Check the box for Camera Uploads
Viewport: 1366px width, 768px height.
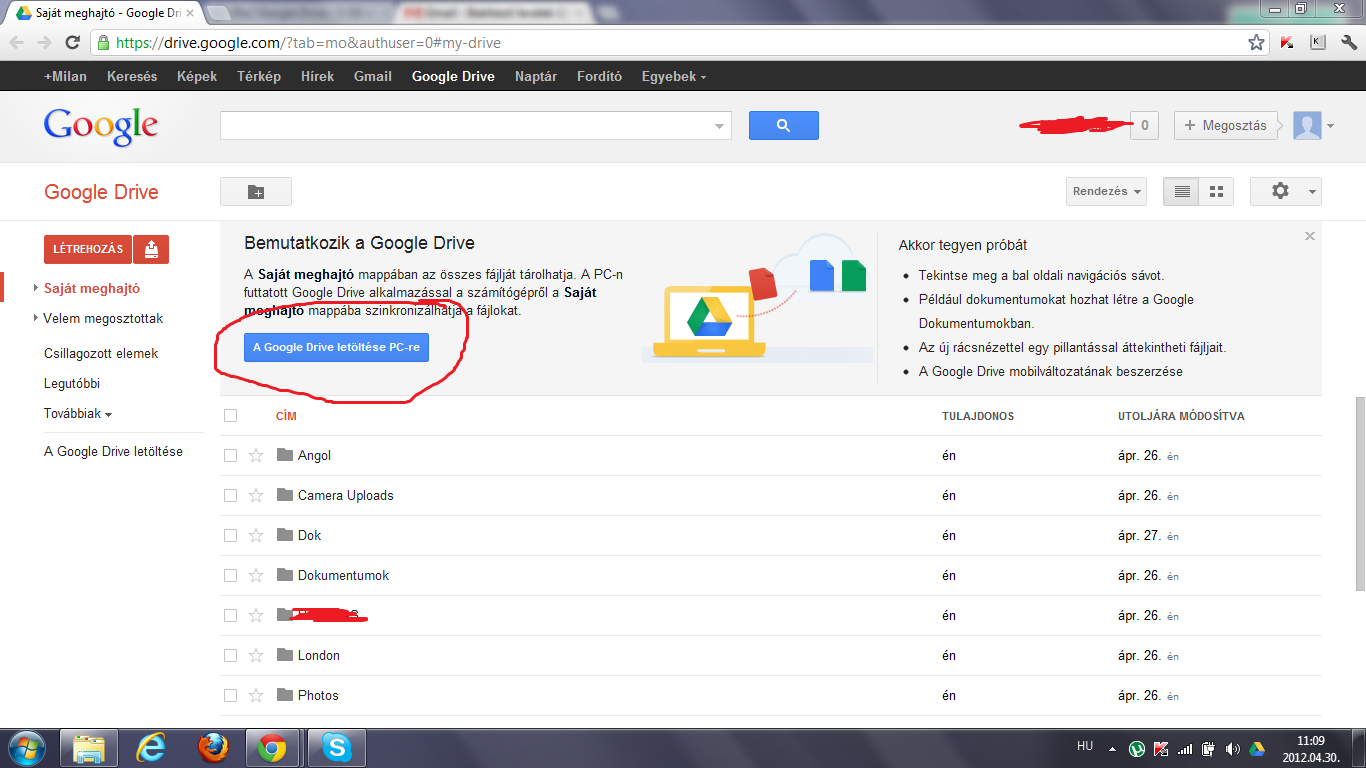[231, 495]
